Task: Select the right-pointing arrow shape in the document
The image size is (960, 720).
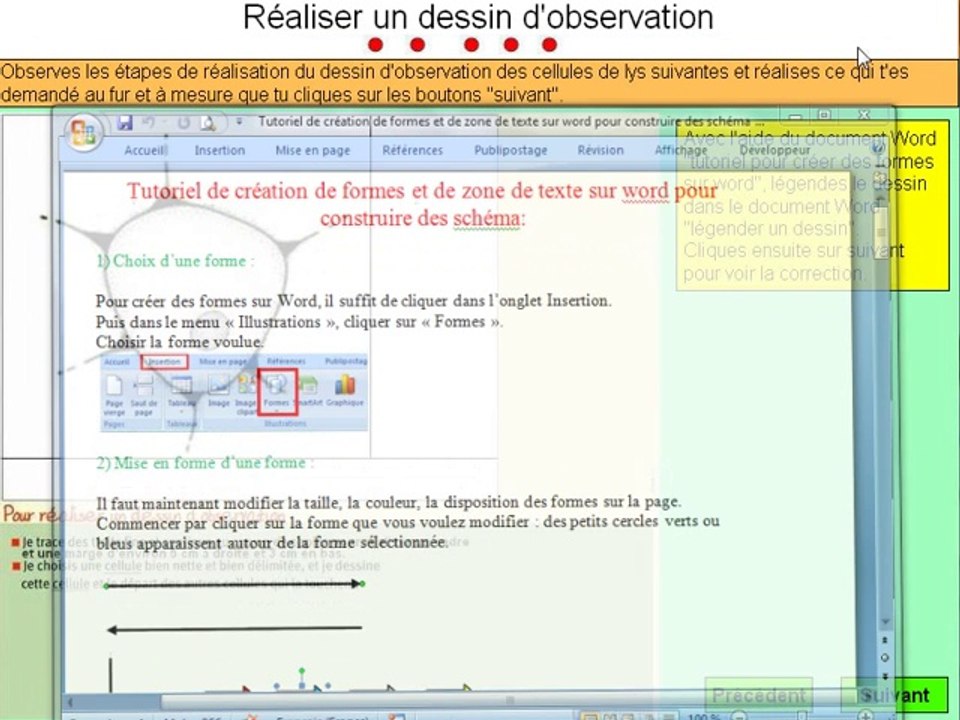Action: 234,585
